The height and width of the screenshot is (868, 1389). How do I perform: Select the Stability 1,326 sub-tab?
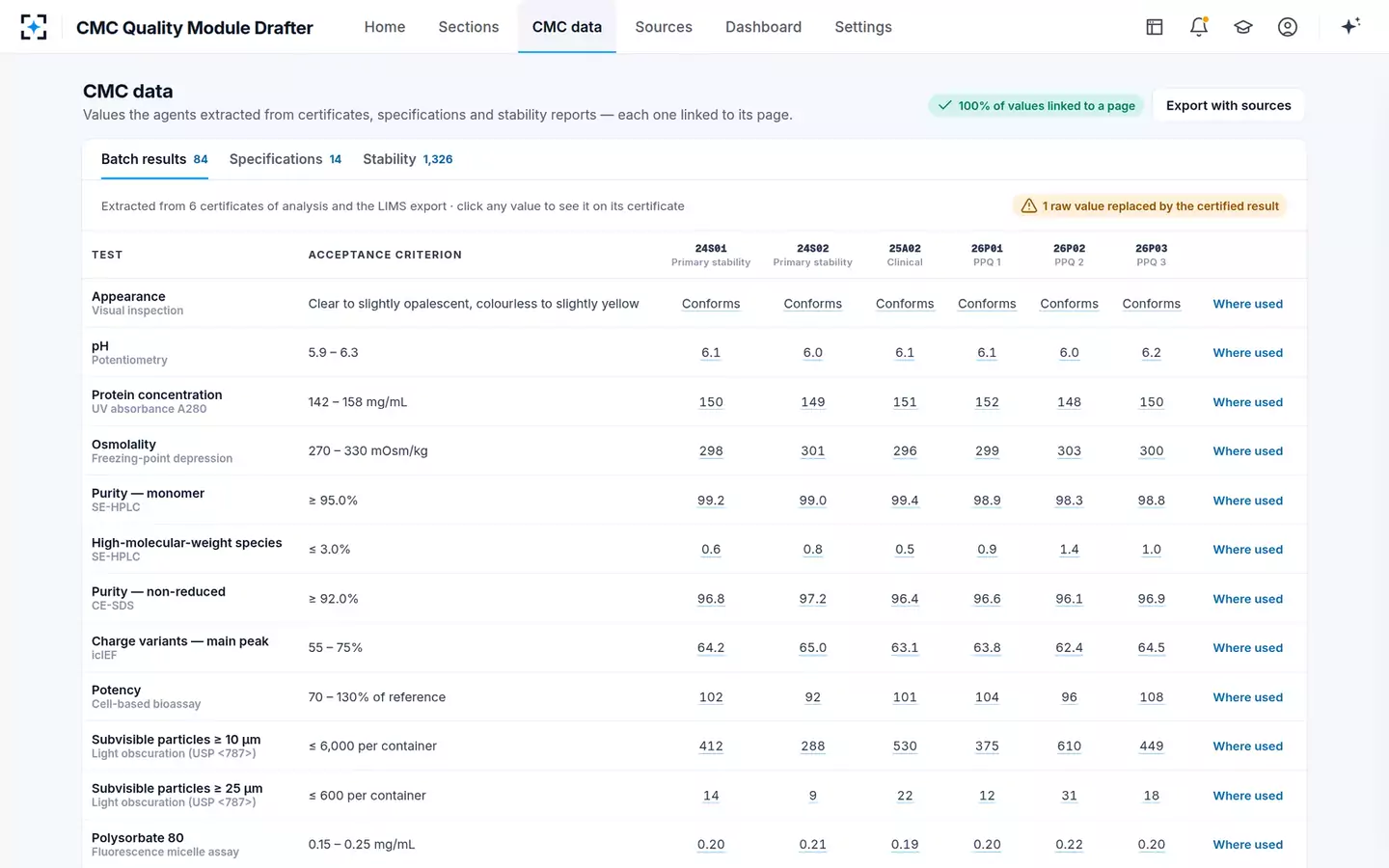tap(408, 159)
